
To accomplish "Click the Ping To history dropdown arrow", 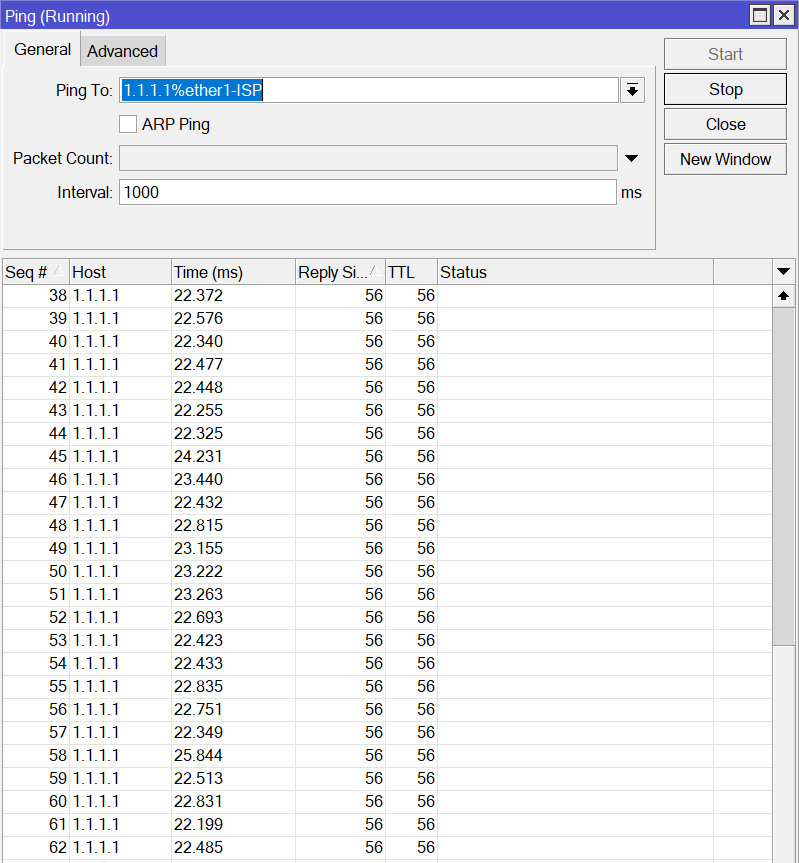I will coord(632,90).
